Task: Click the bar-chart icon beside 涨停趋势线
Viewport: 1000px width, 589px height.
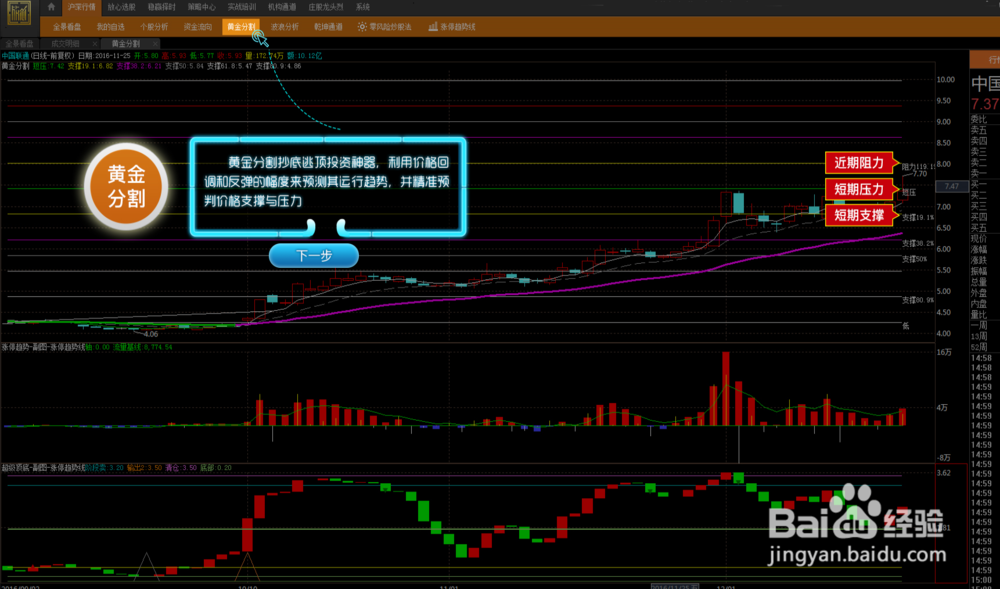Action: (x=433, y=27)
